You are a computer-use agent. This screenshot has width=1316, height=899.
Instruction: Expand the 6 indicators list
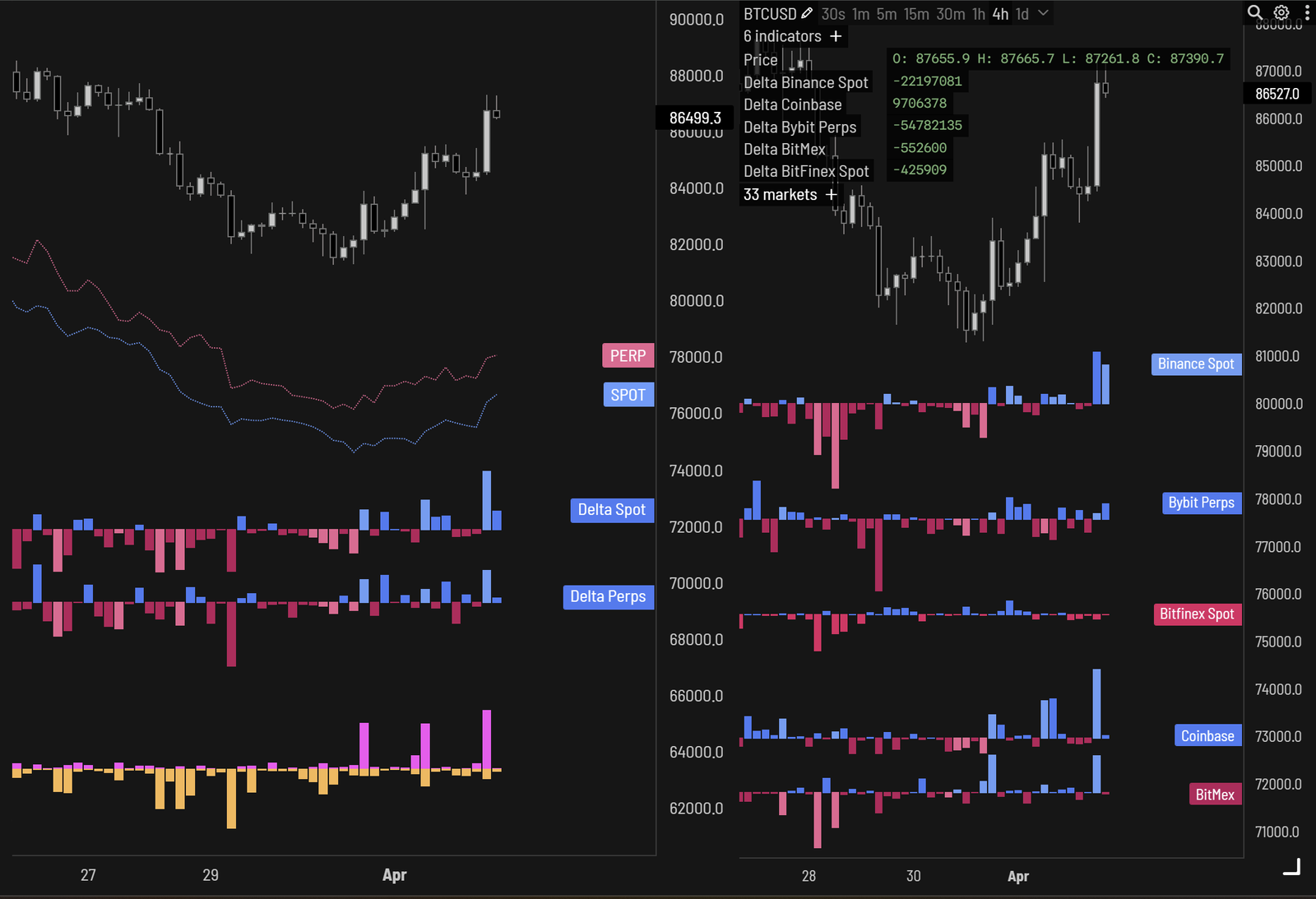tap(781, 36)
